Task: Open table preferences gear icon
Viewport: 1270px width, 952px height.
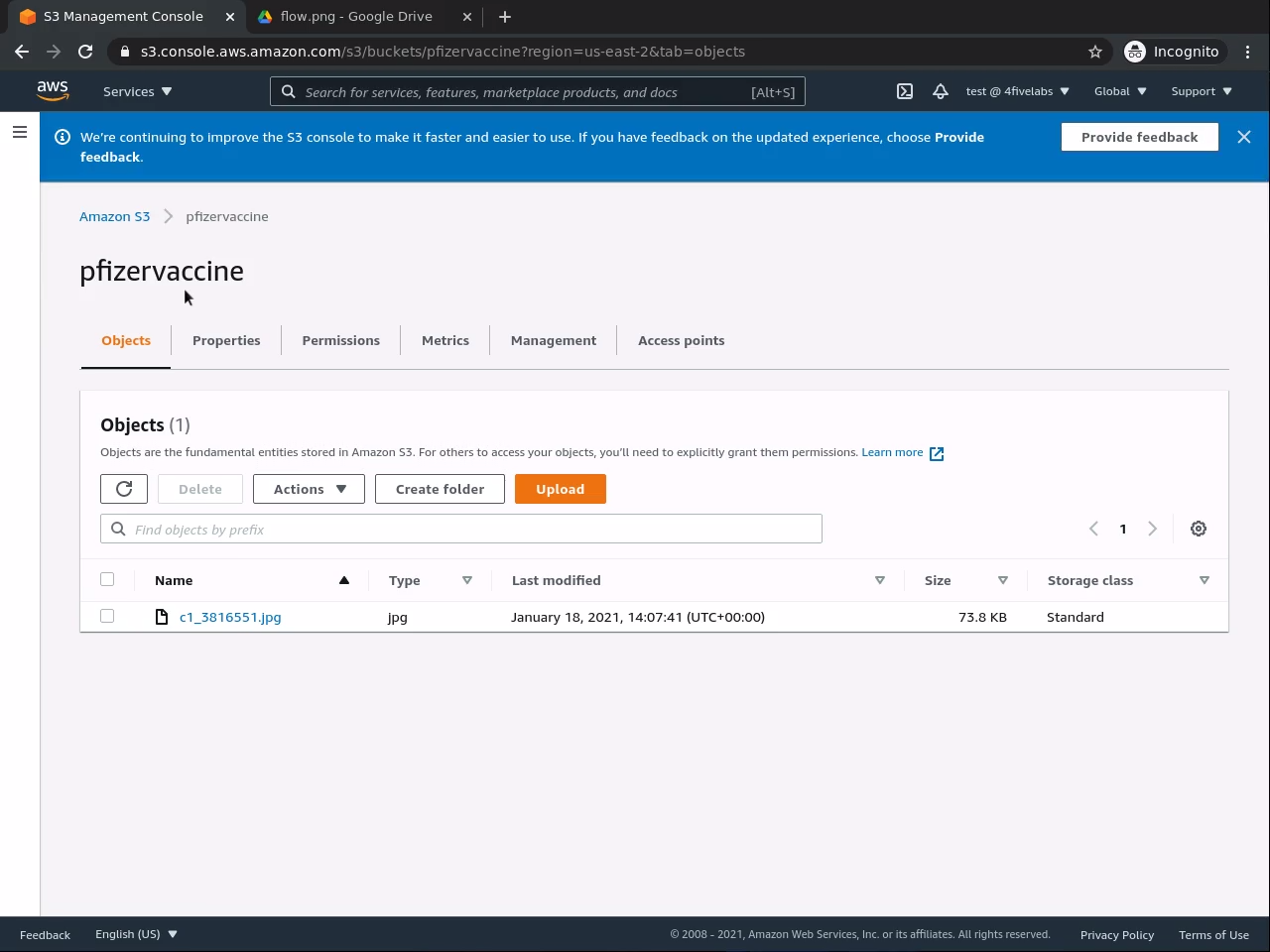Action: [1199, 529]
